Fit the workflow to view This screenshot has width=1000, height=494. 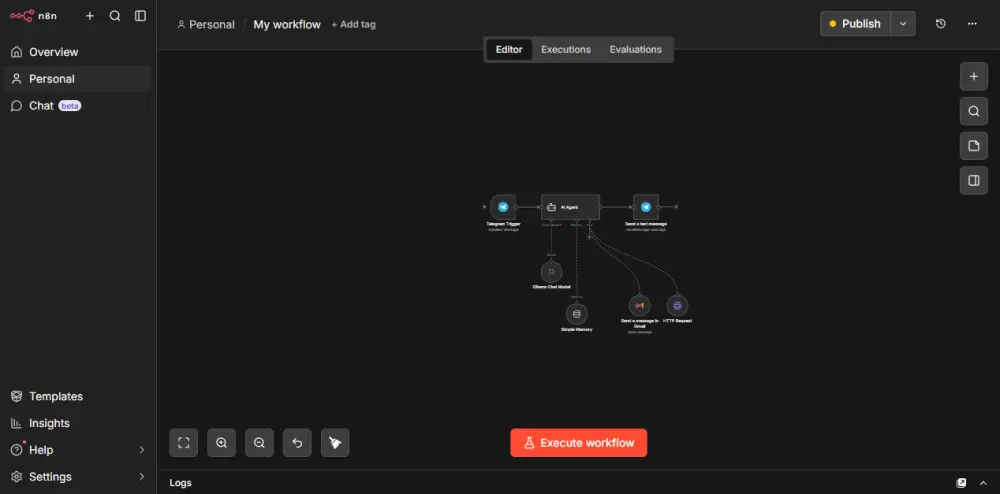[x=184, y=442]
